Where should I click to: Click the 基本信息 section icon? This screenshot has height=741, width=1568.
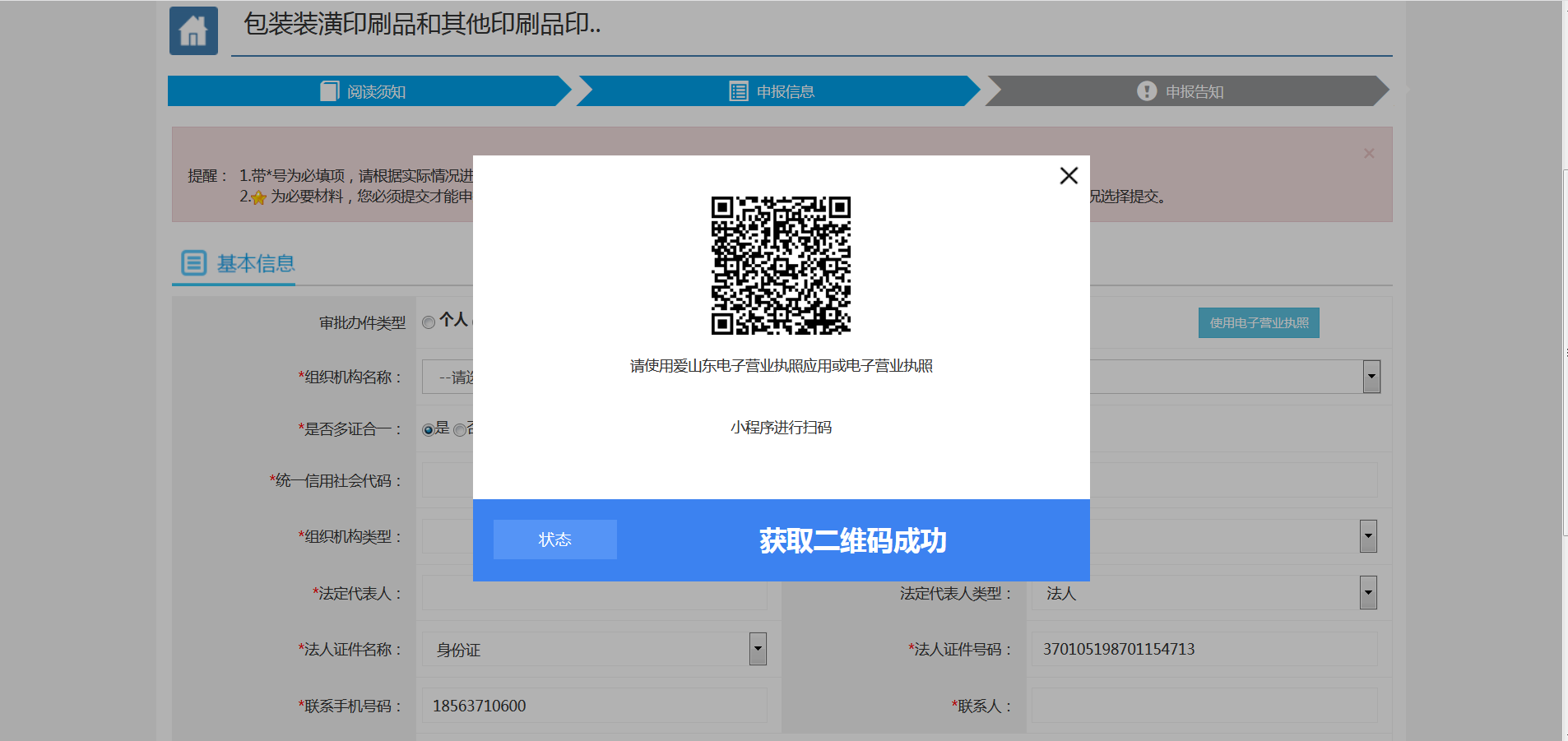[x=194, y=263]
